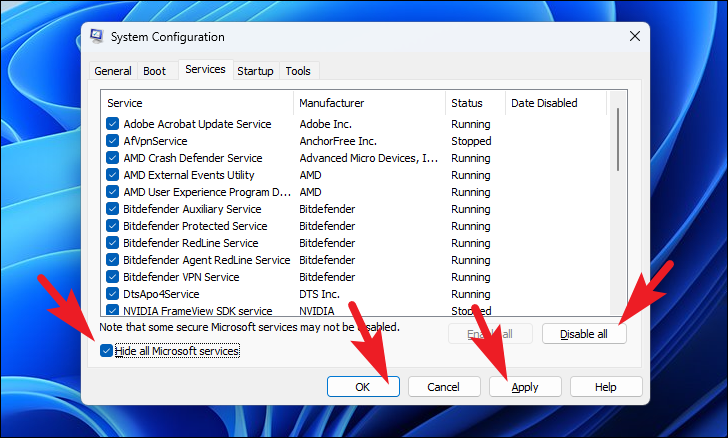Close the System Configuration window
This screenshot has width=728, height=438.
pos(635,36)
